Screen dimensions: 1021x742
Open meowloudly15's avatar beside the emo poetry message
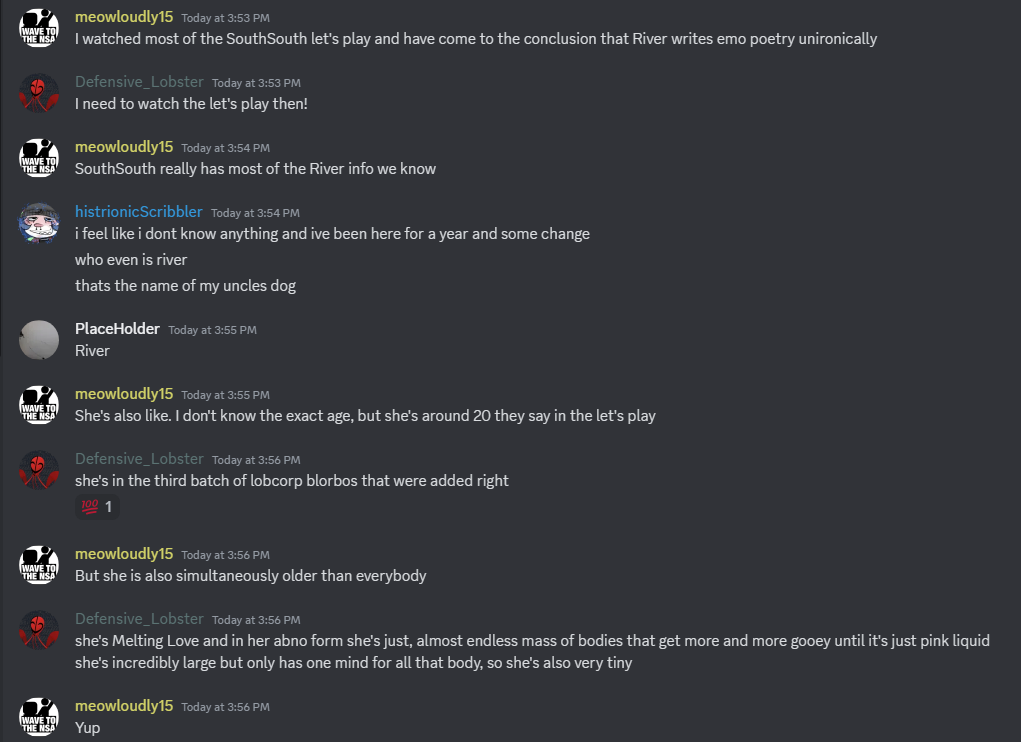39,28
